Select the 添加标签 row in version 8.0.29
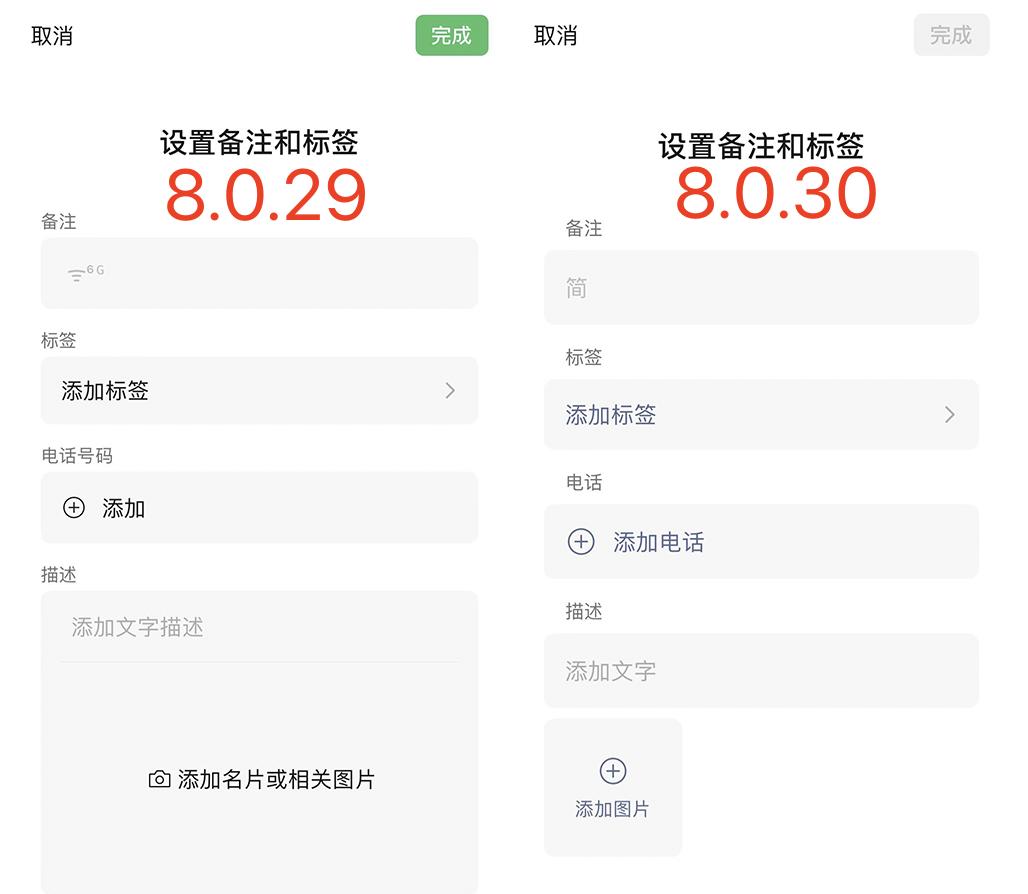 [x=260, y=391]
